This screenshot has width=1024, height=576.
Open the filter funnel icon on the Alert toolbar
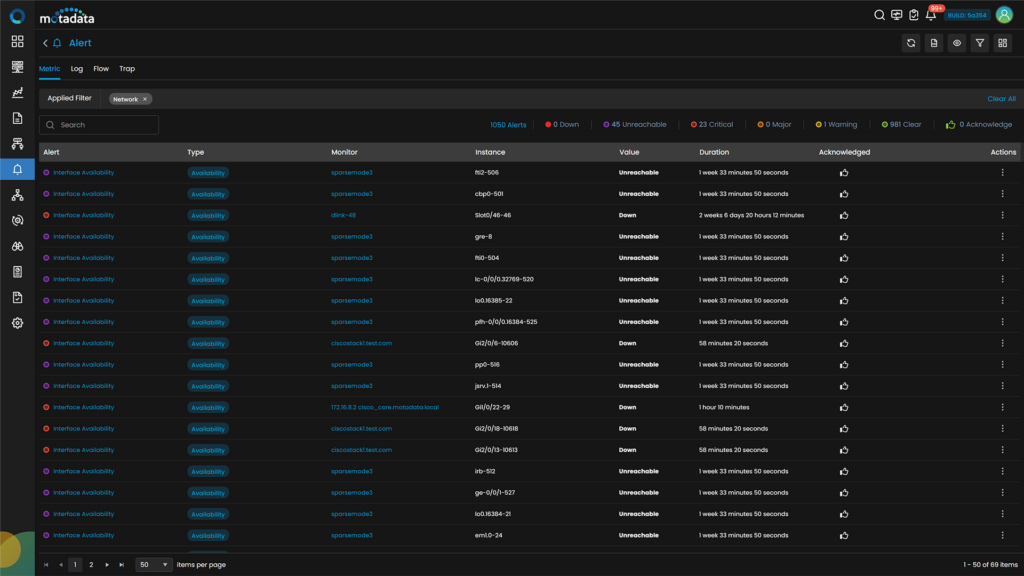[x=980, y=43]
